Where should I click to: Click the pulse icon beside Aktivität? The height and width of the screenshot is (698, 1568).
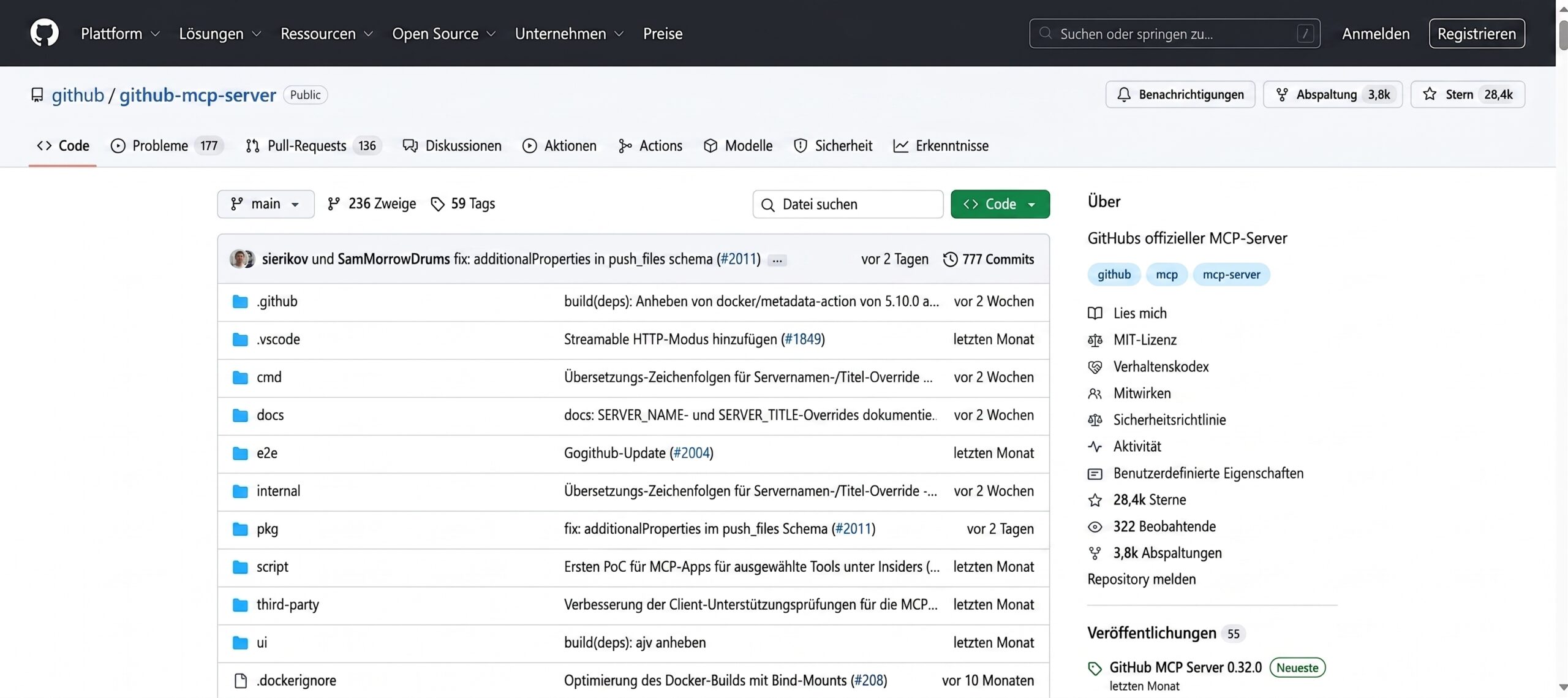coord(1095,447)
